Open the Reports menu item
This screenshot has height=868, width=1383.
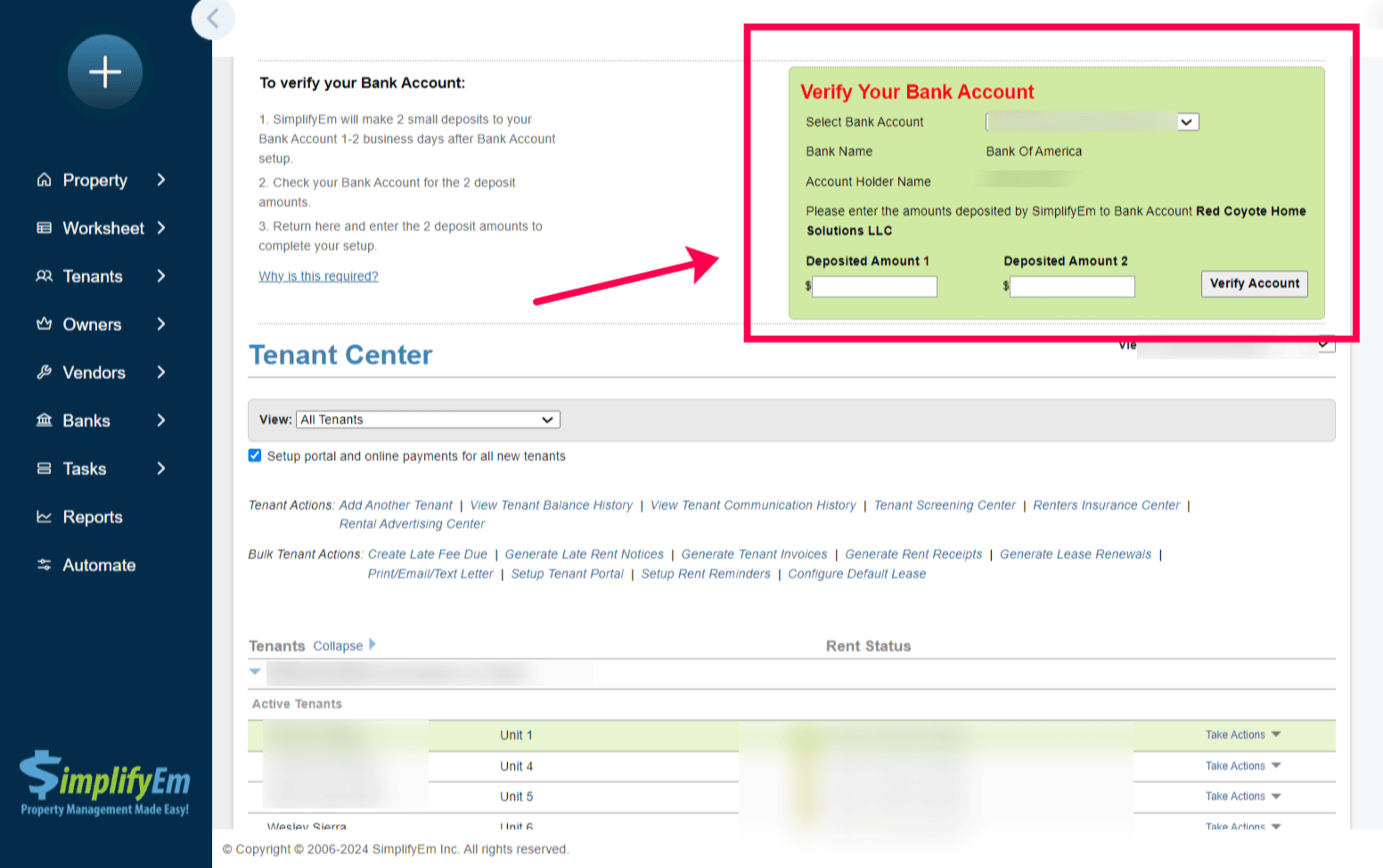pos(92,517)
